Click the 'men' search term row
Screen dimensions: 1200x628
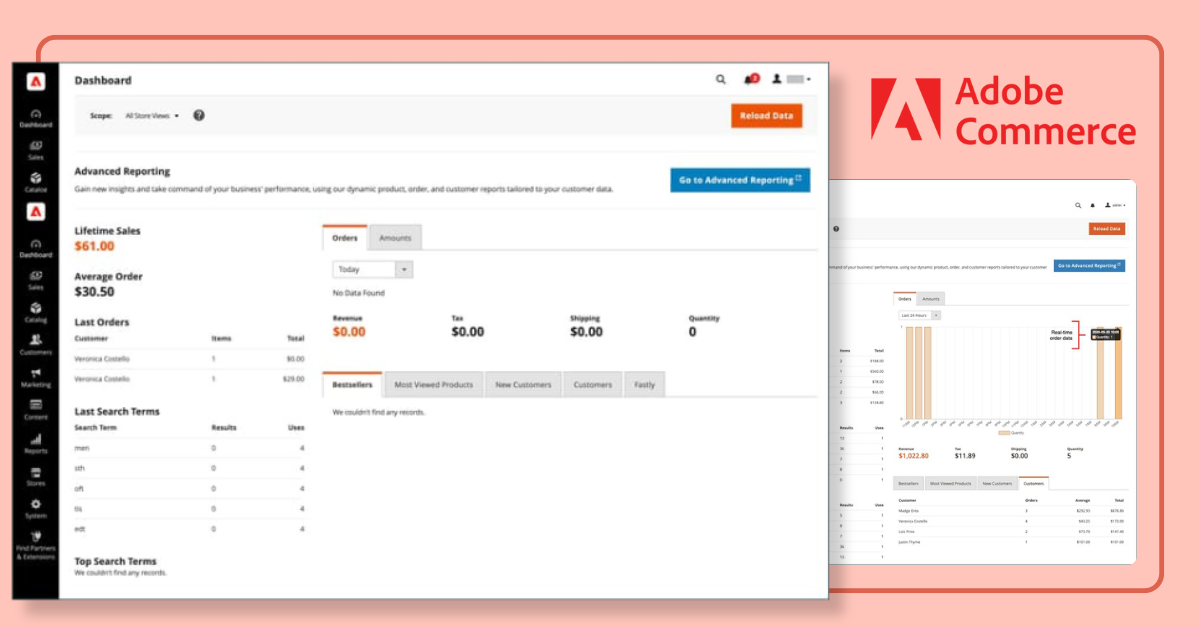click(x=190, y=448)
